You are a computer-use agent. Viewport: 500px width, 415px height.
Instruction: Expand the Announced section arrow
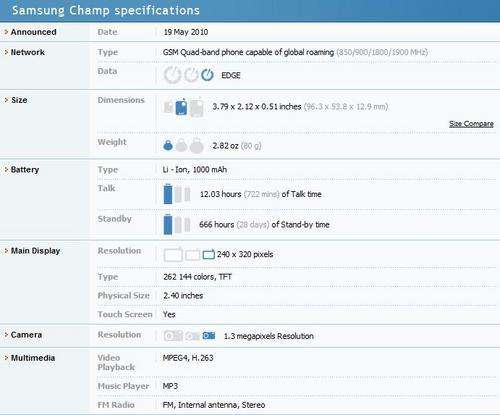point(6,32)
